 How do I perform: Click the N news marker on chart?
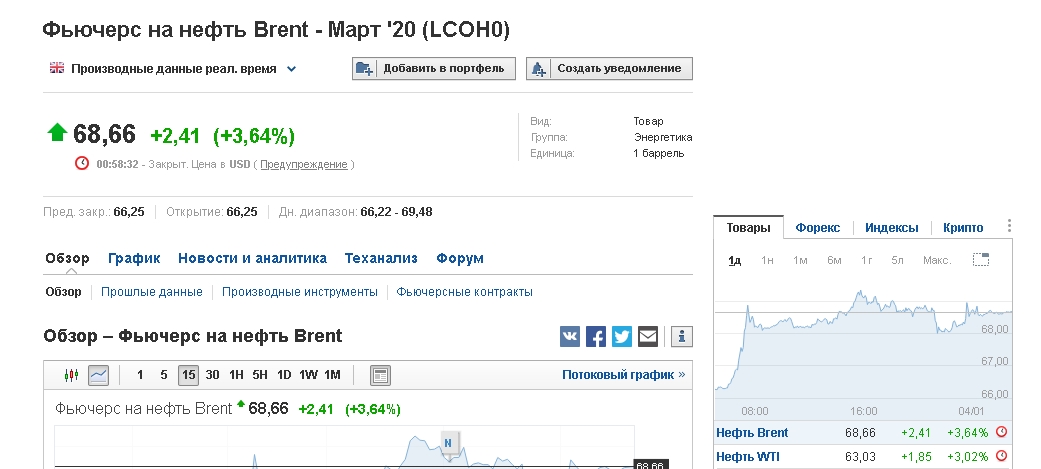coord(448,443)
